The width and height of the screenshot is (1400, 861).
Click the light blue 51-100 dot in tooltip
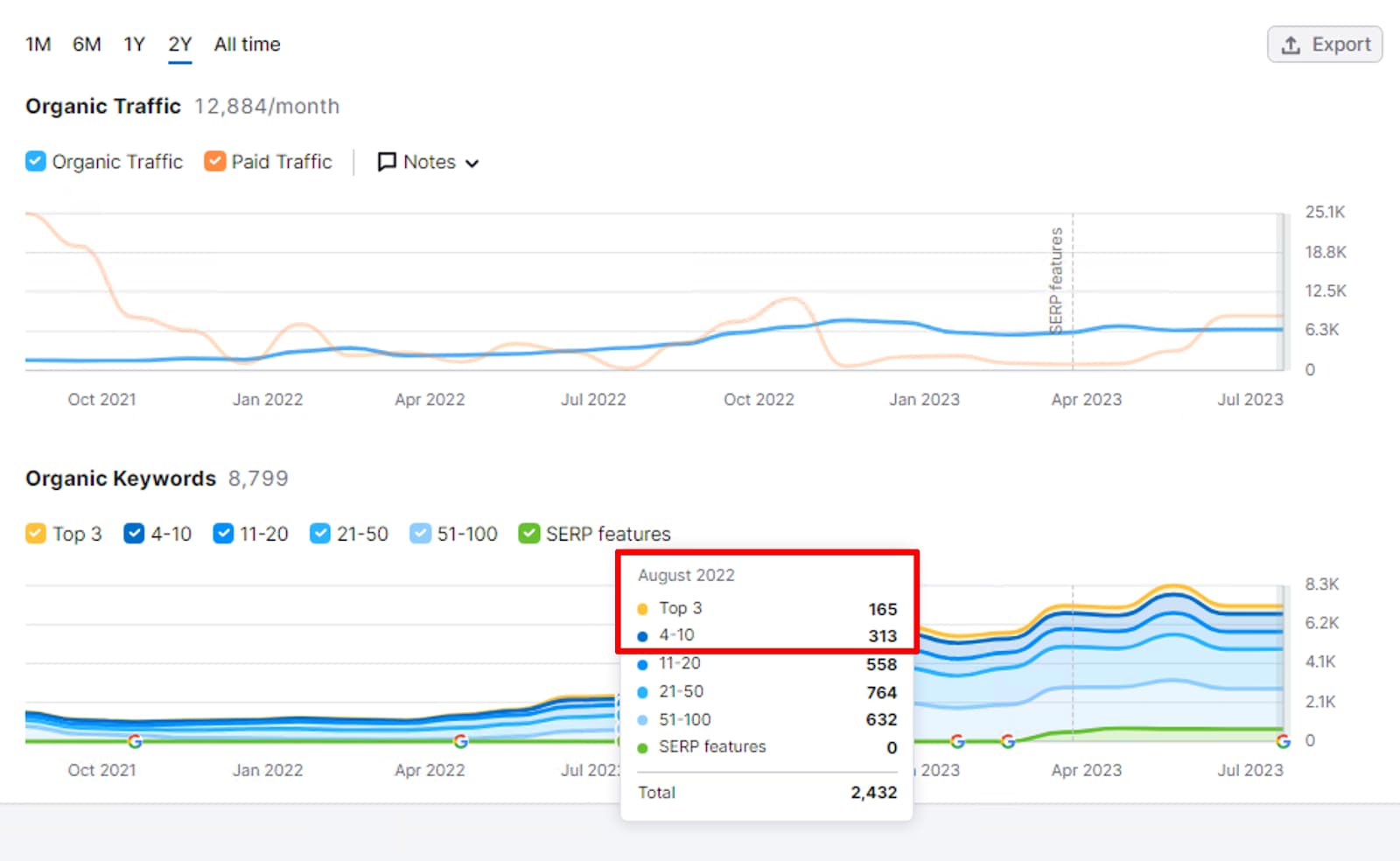[x=644, y=719]
